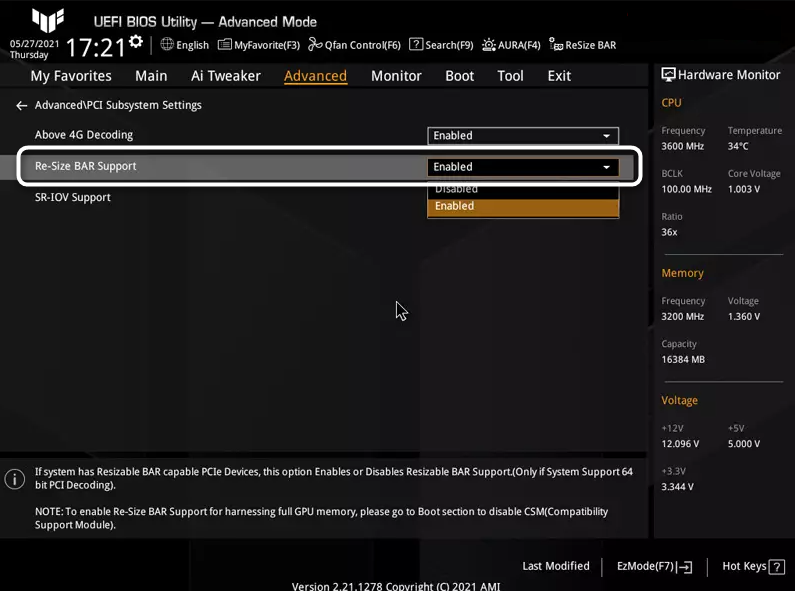Click the 17:21 clock time
The height and width of the screenshot is (591, 795).
[x=95, y=48]
